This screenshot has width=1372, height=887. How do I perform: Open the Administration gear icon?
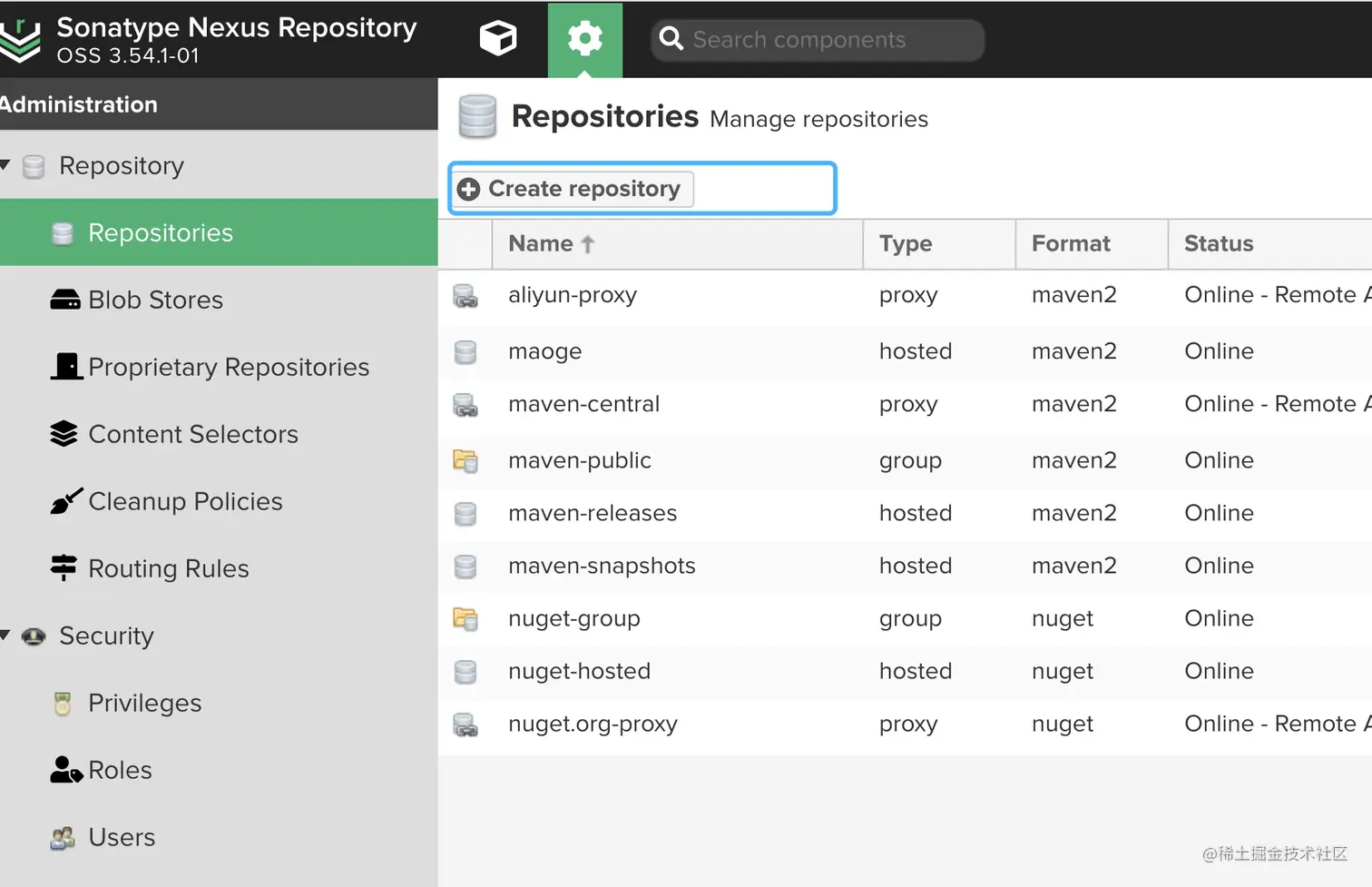click(x=584, y=39)
